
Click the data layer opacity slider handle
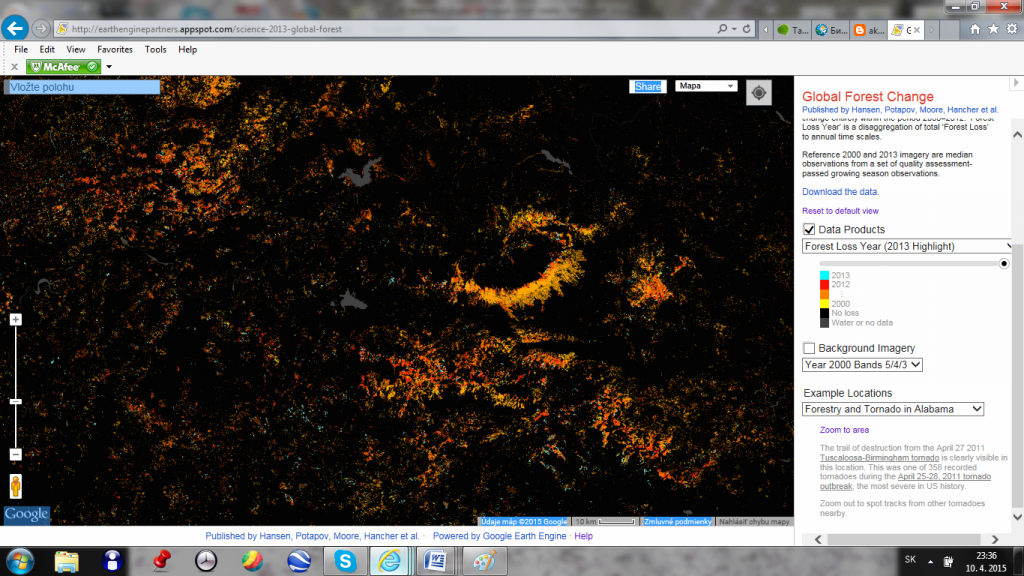[1004, 264]
